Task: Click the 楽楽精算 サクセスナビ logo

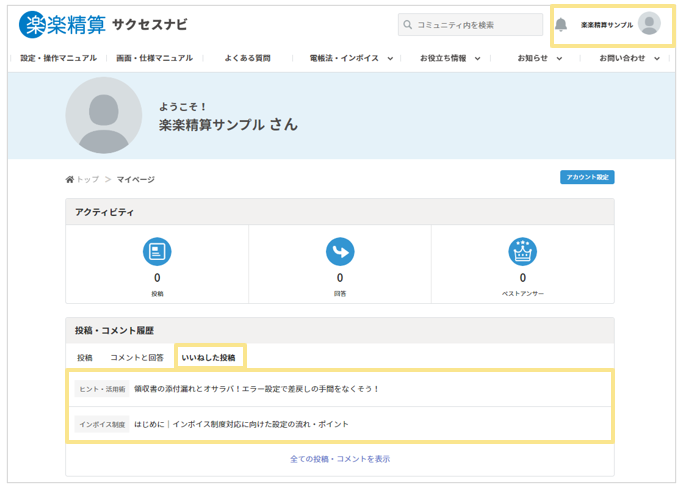Action: (x=102, y=24)
